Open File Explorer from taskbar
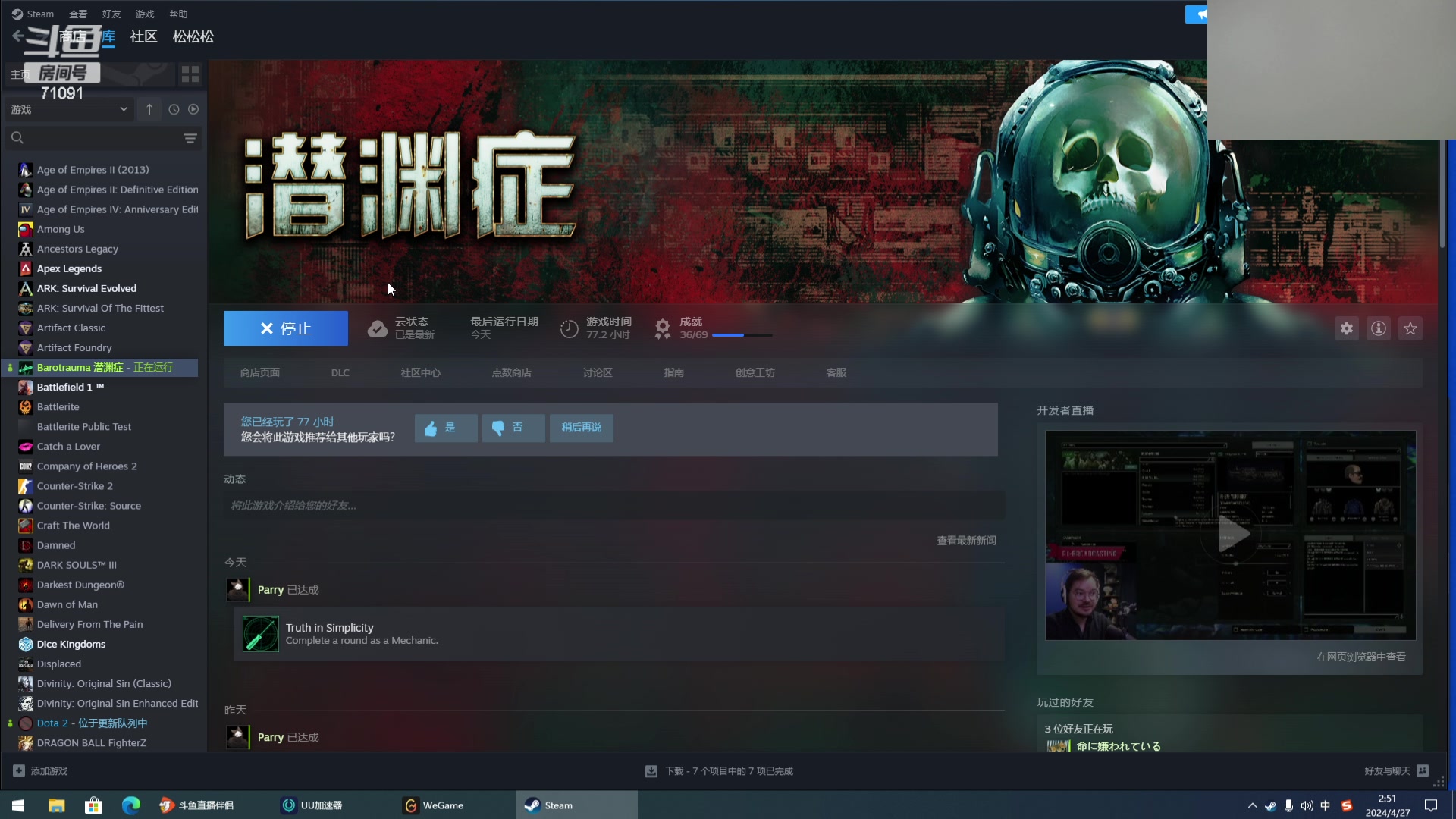 (57, 805)
